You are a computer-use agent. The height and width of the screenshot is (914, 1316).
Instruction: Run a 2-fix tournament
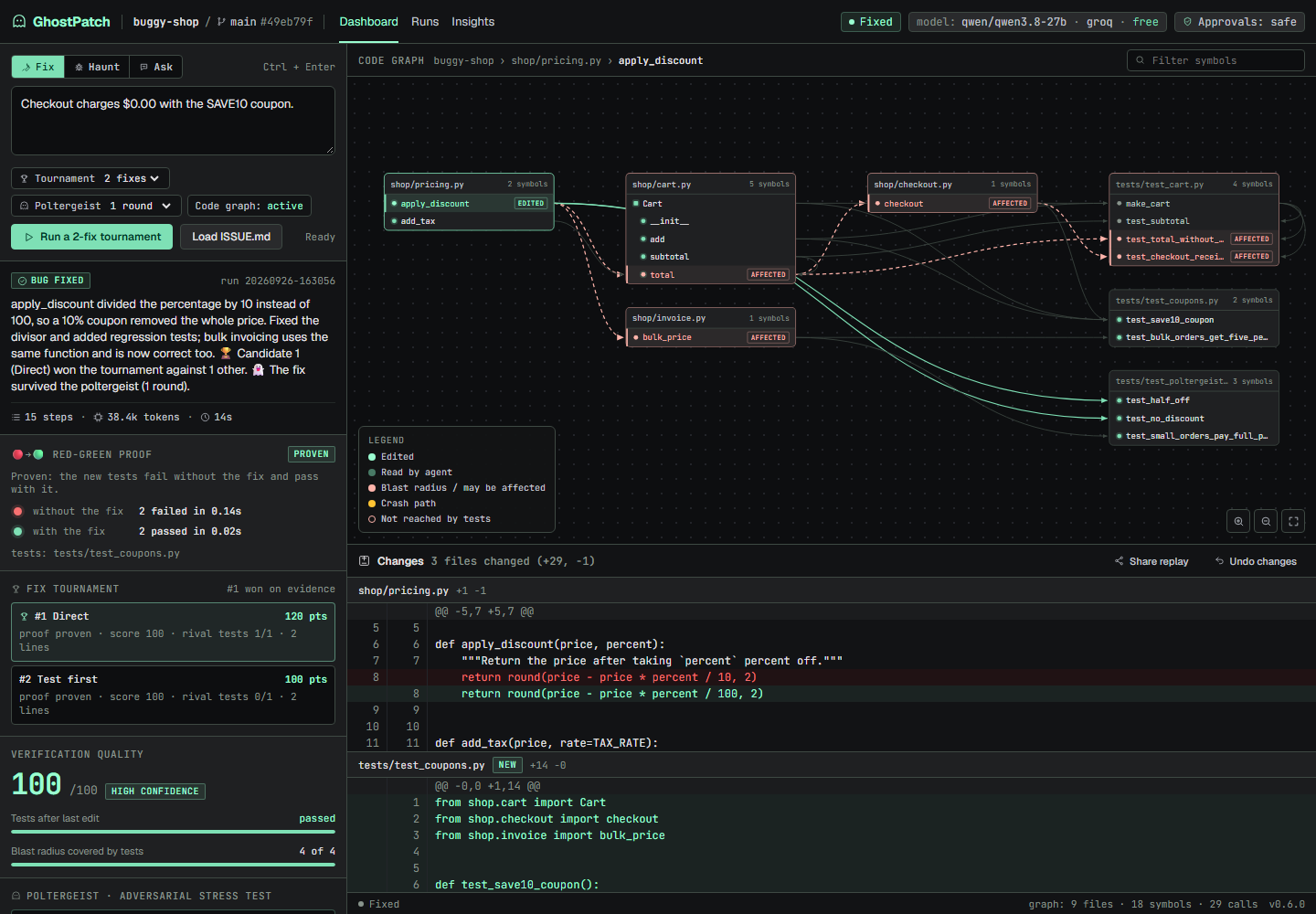pyautogui.click(x=91, y=237)
